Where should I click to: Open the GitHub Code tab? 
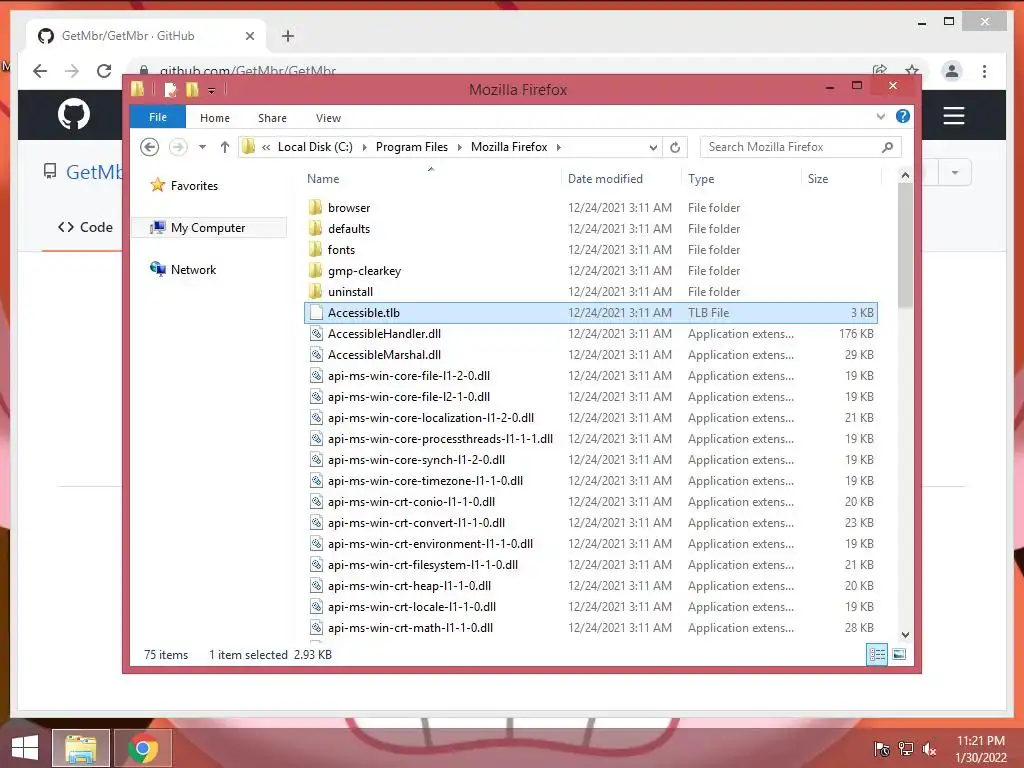[x=86, y=227]
